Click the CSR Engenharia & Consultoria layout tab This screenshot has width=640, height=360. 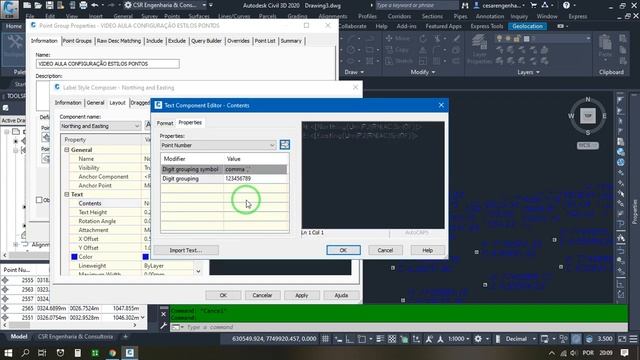75,337
